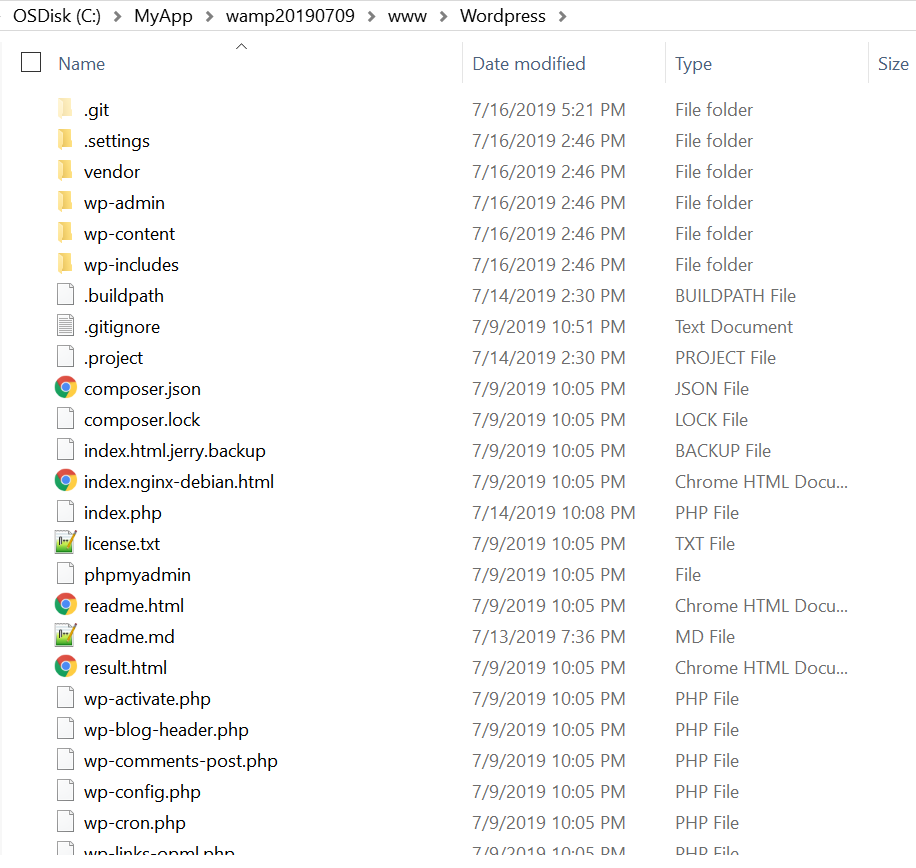
Task: Click the wp-includes folder icon
Action: [65, 263]
